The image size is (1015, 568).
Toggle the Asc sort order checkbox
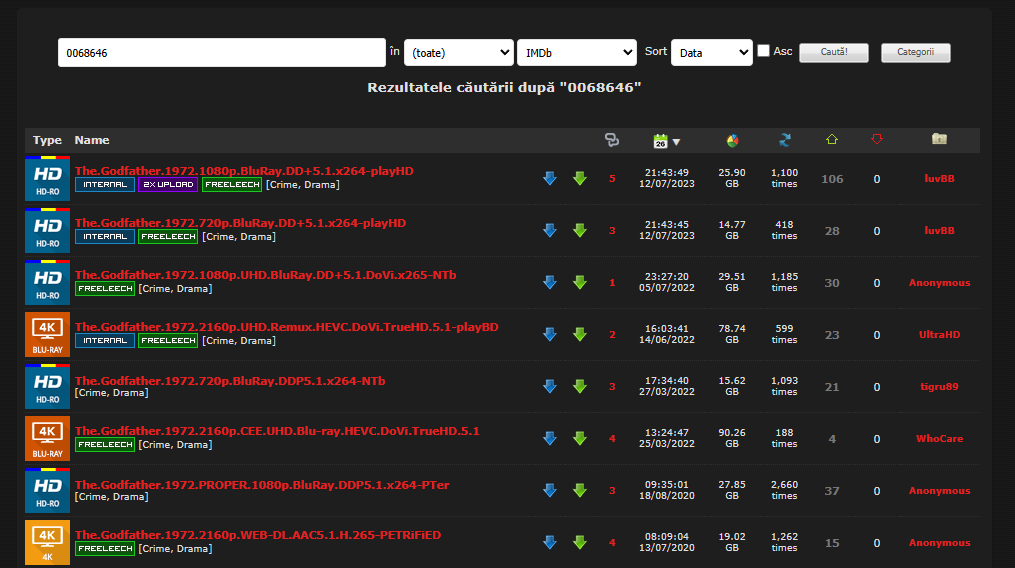pos(764,51)
